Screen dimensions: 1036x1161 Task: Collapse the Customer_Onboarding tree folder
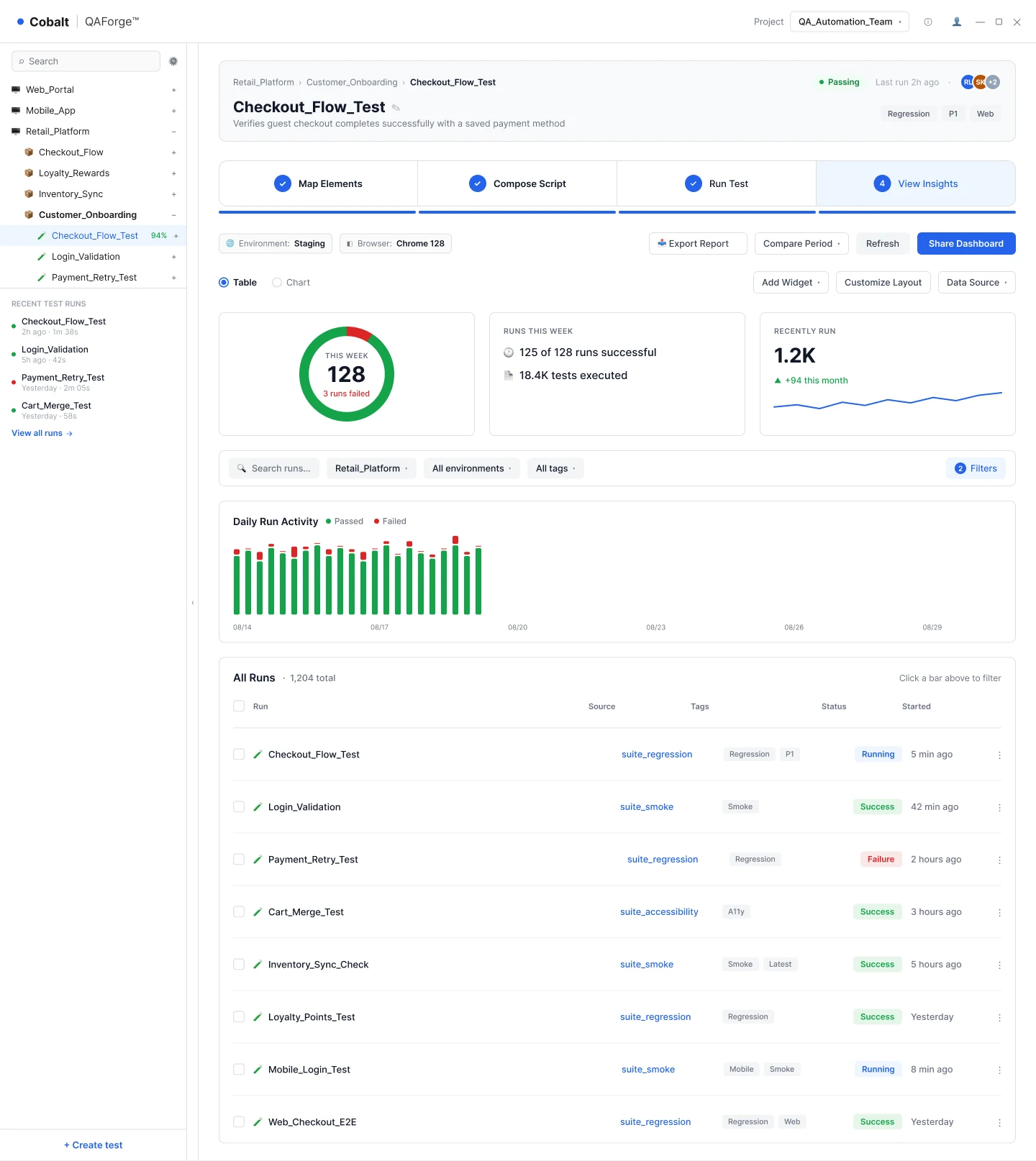click(174, 215)
